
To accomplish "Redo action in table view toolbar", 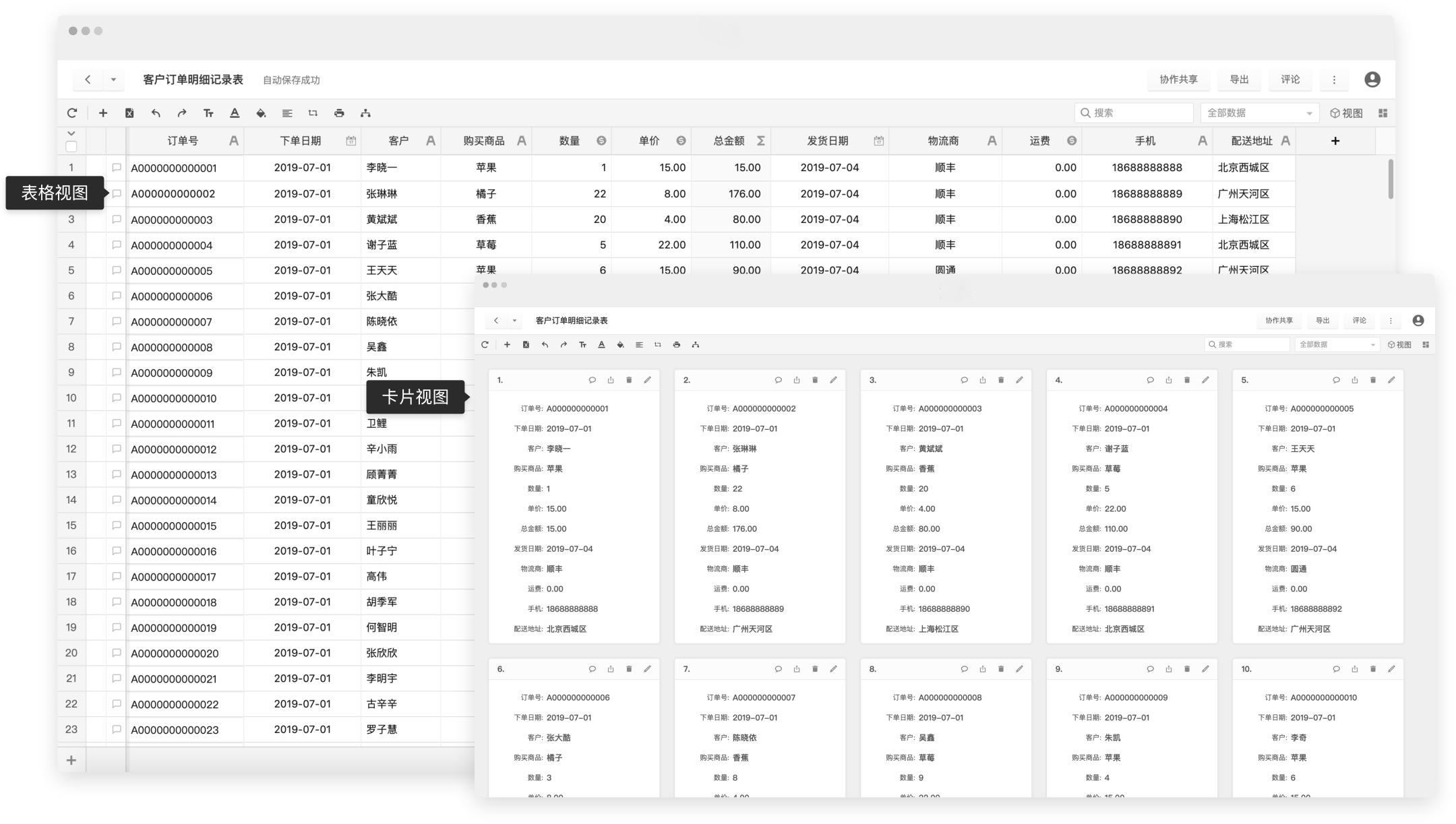I will tap(182, 113).
